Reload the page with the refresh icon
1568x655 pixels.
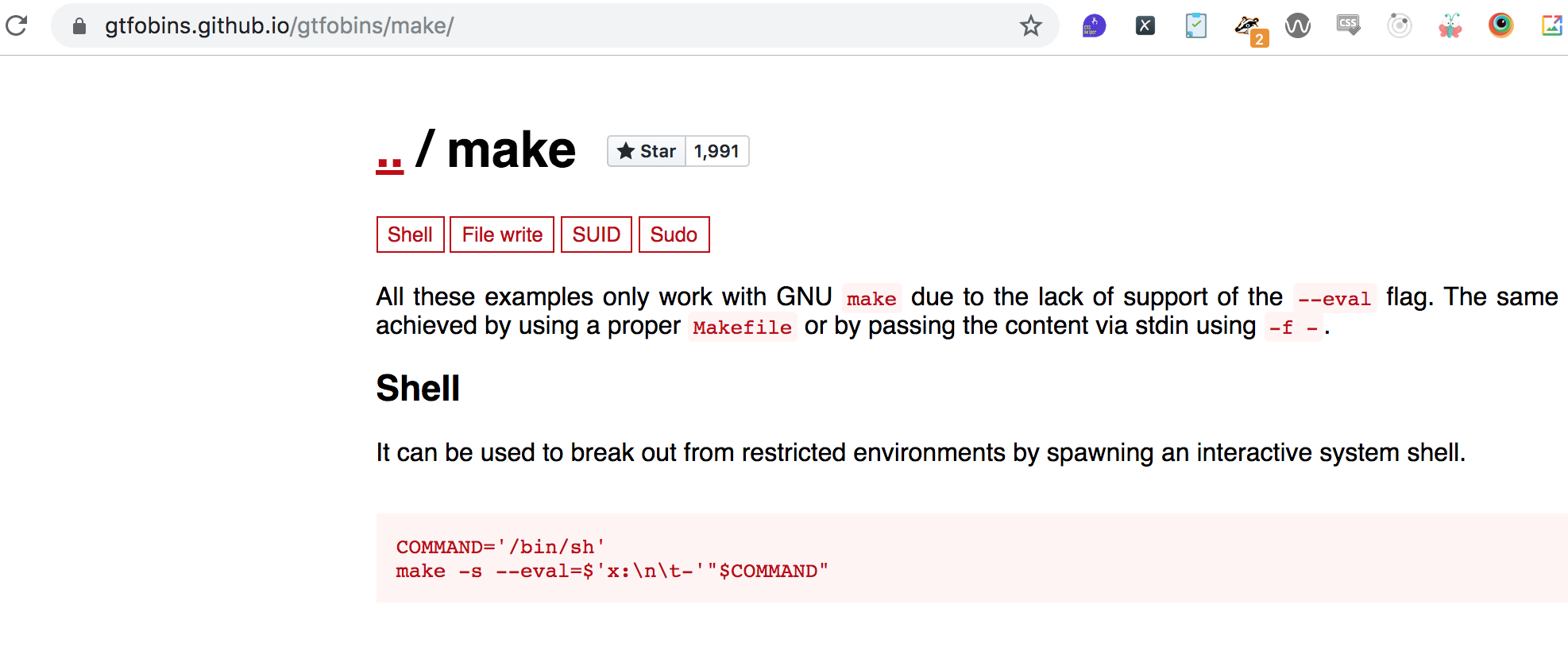pyautogui.click(x=17, y=25)
